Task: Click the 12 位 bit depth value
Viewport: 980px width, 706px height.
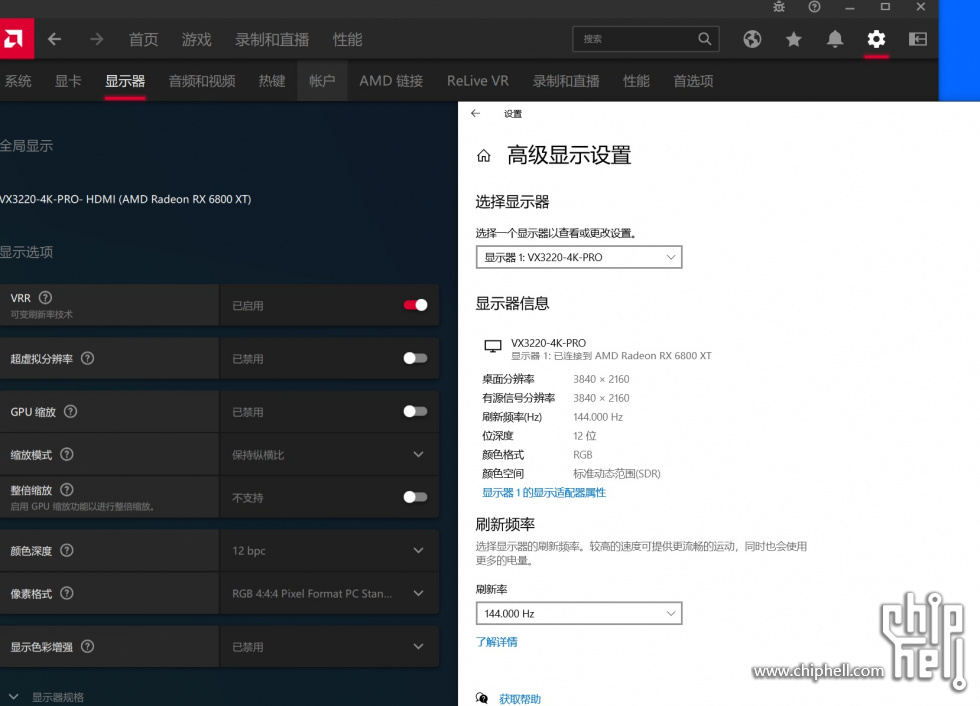Action: [x=584, y=435]
